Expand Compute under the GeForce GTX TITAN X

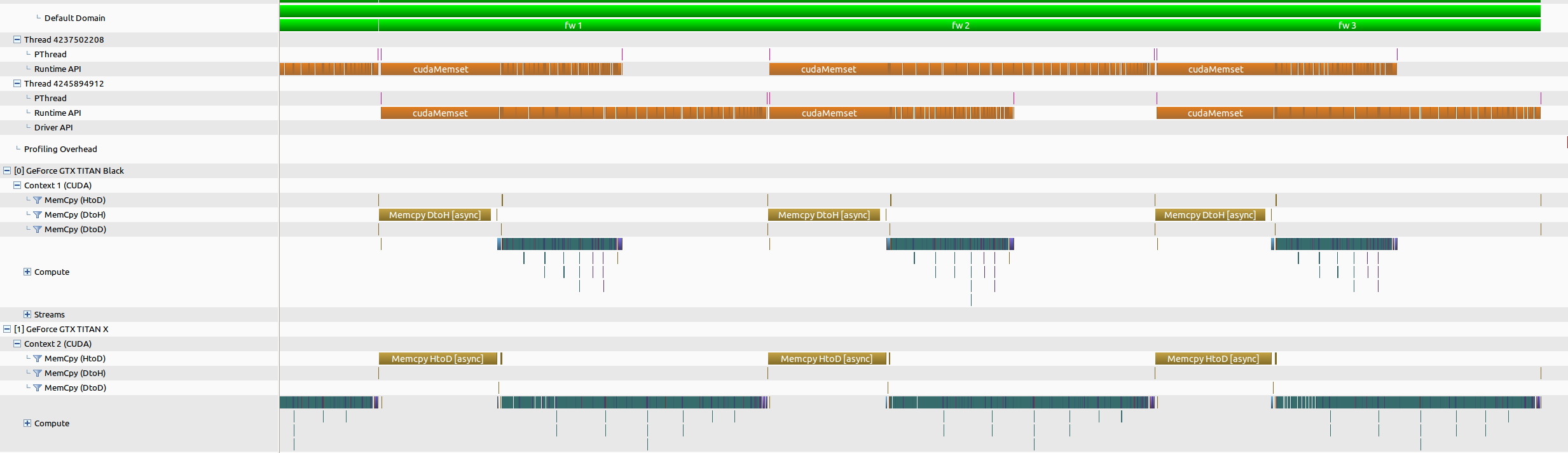click(27, 423)
